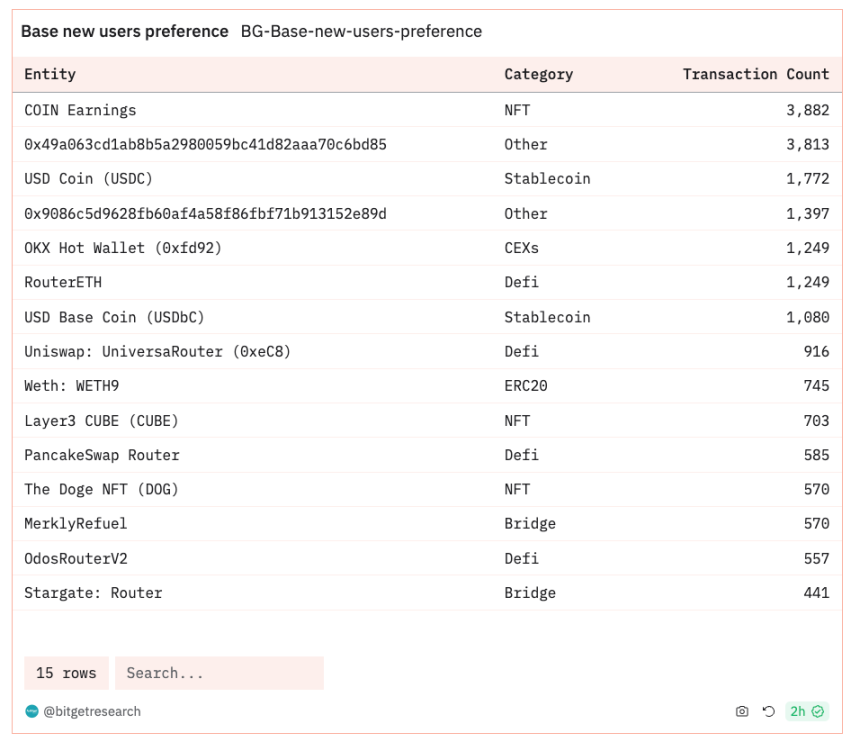This screenshot has width=851, height=742.
Task: Open the Base new users preference title link
Action: (124, 31)
